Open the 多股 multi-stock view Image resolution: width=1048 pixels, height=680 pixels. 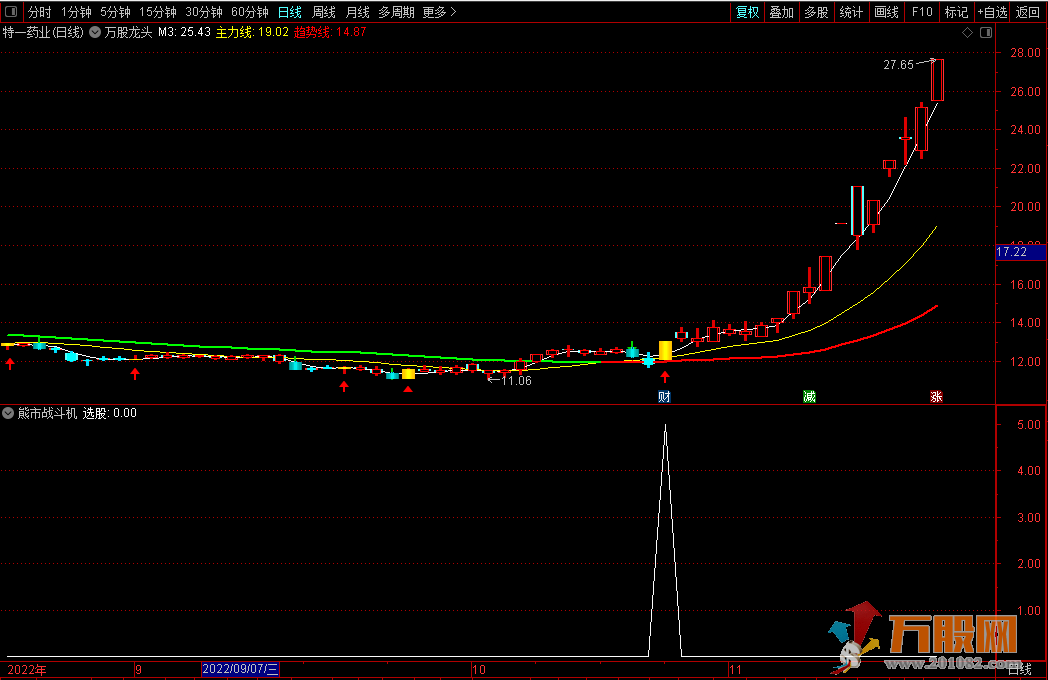816,12
